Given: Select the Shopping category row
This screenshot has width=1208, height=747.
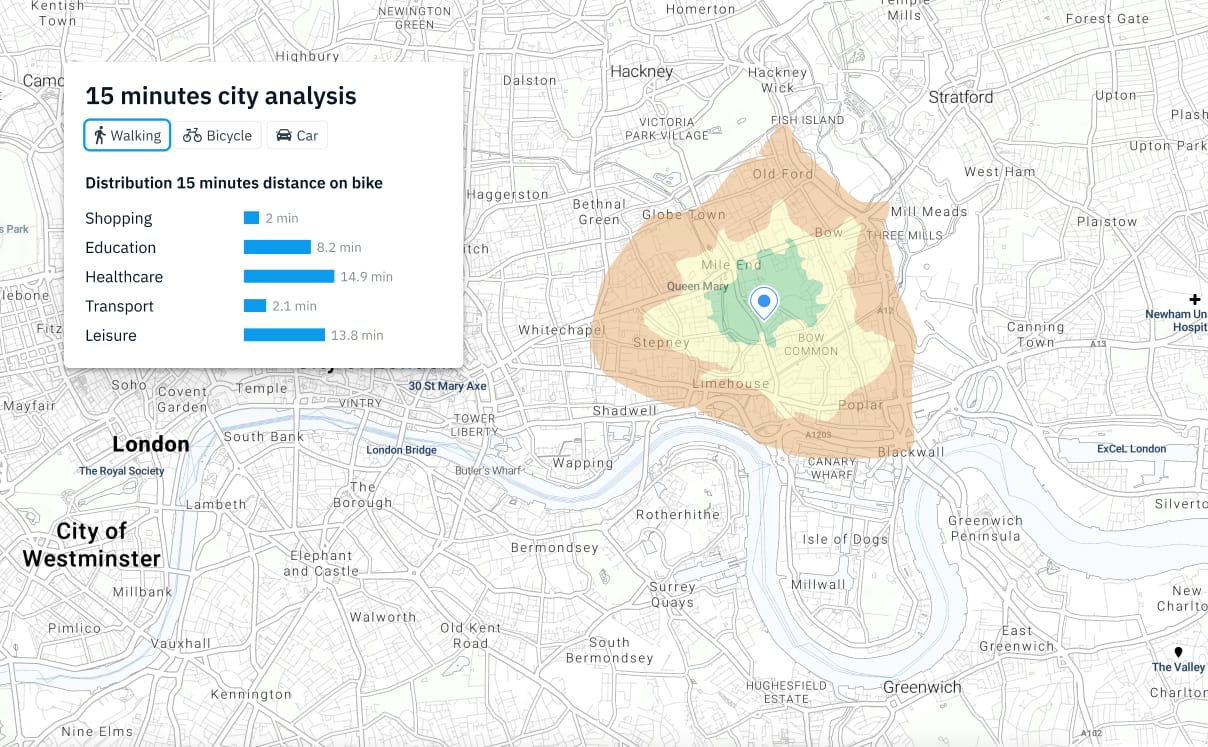Looking at the screenshot, I should pyautogui.click(x=264, y=218).
